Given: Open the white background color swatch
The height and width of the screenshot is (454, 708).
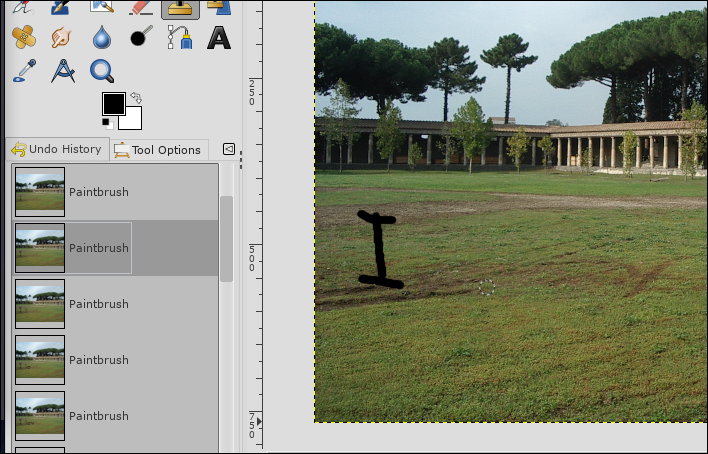Looking at the screenshot, I should click(x=134, y=121).
